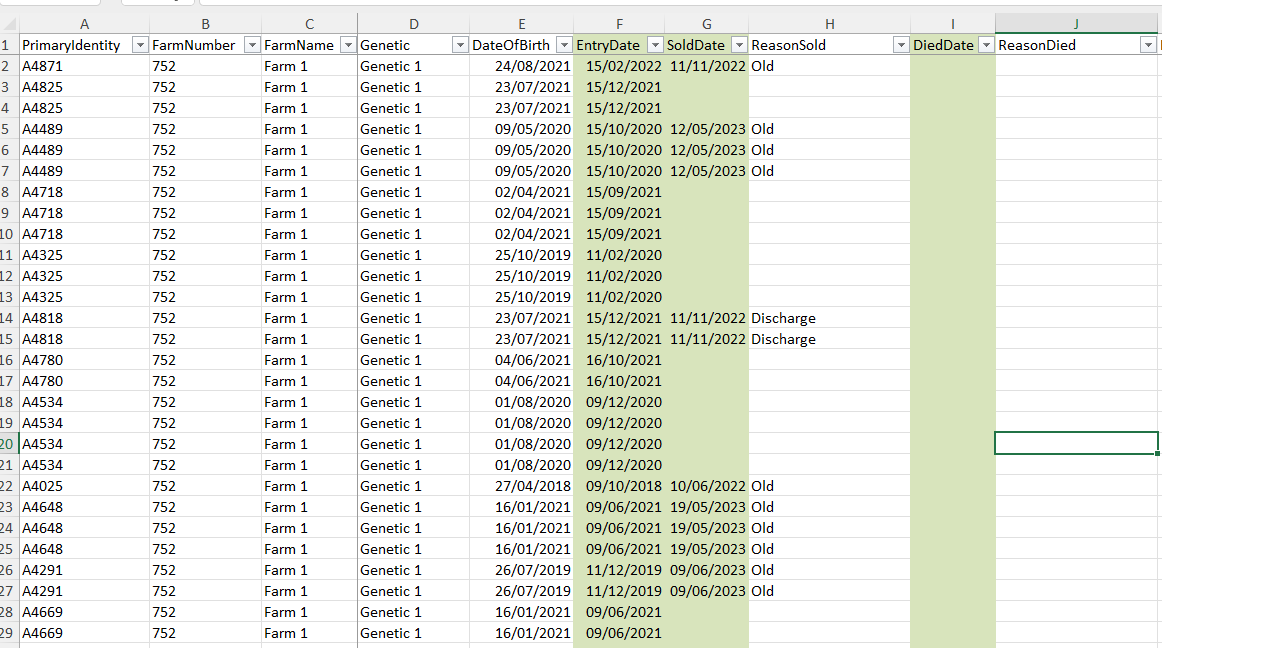1280x648 pixels.
Task: Open the Genetic filter dropdown
Action: (460, 45)
